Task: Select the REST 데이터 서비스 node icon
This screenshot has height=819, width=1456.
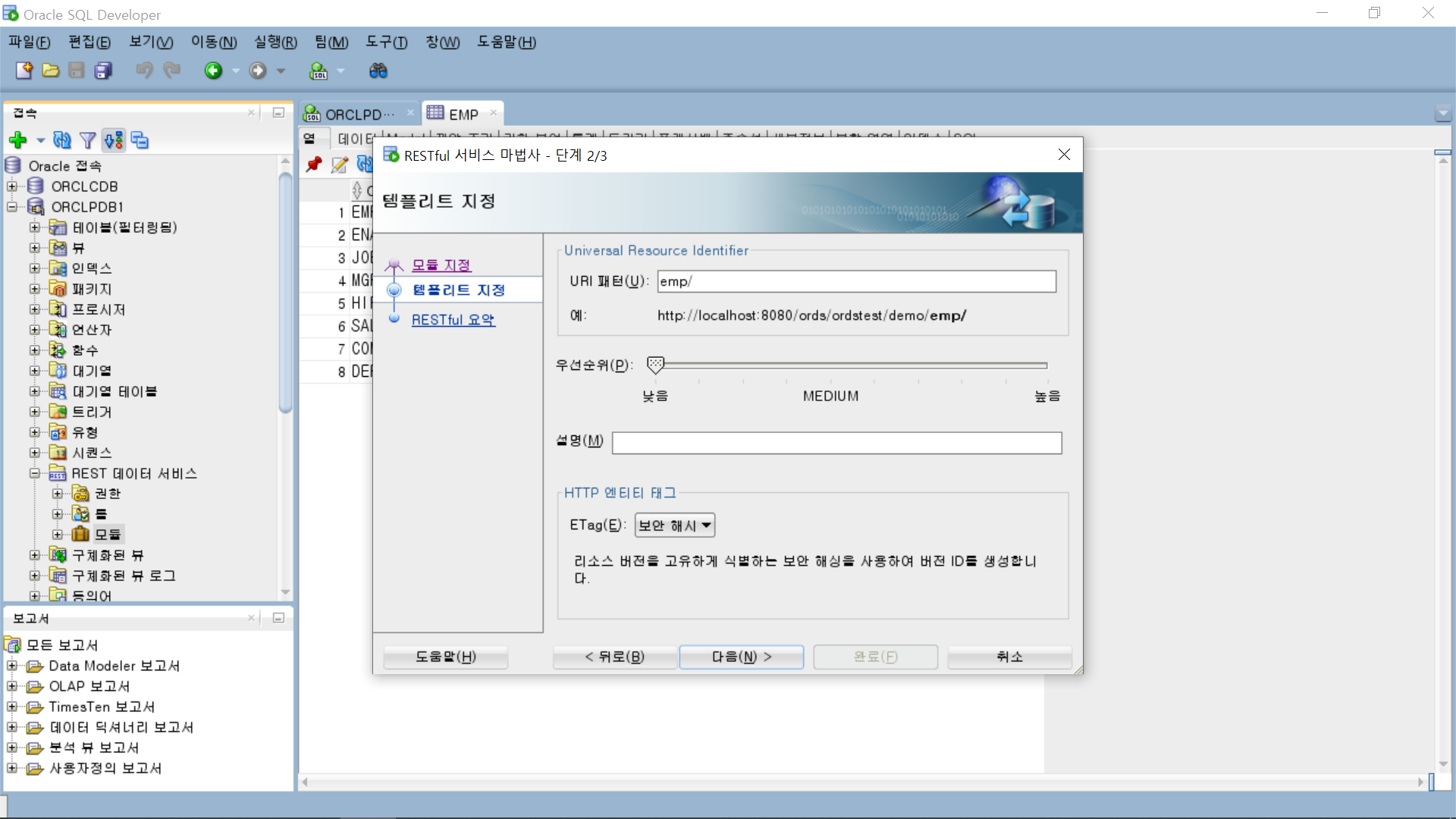Action: pos(58,473)
